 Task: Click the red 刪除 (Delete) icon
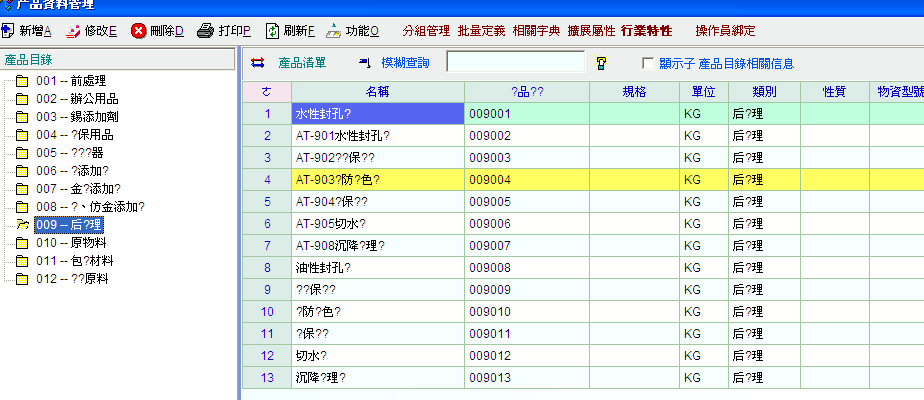139,31
